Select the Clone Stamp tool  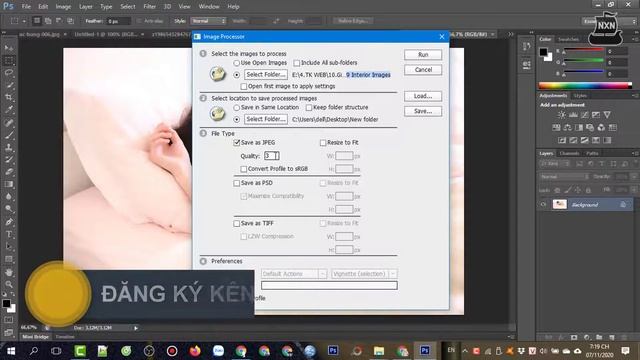[9, 147]
